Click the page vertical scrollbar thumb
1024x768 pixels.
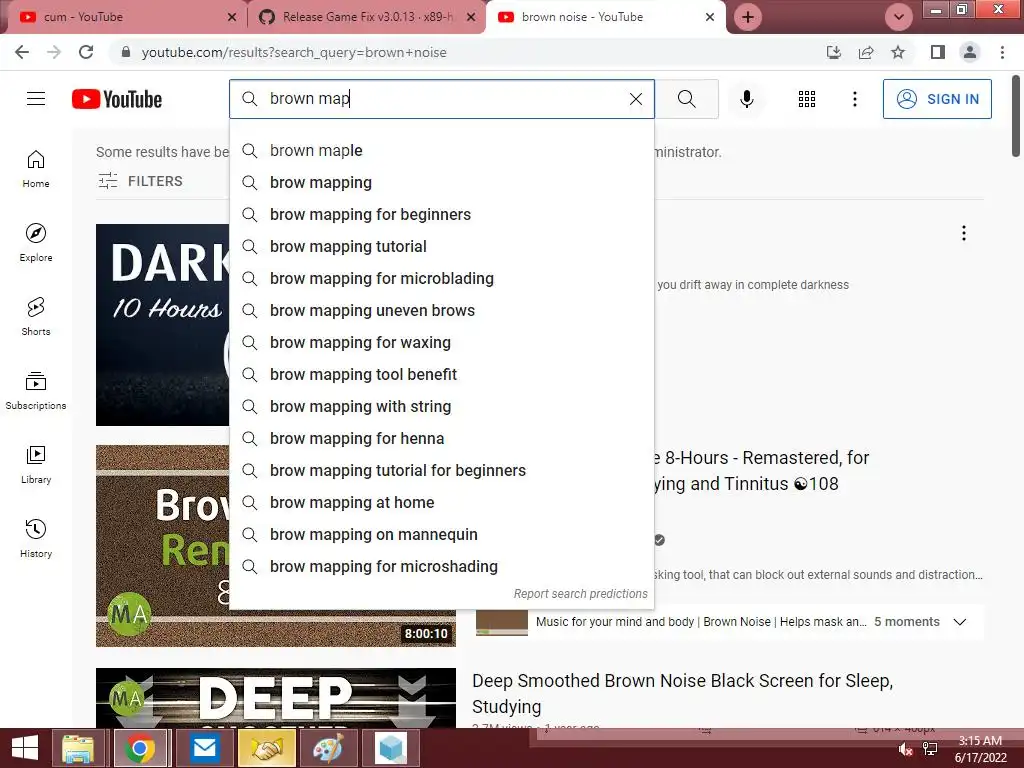click(x=1016, y=116)
